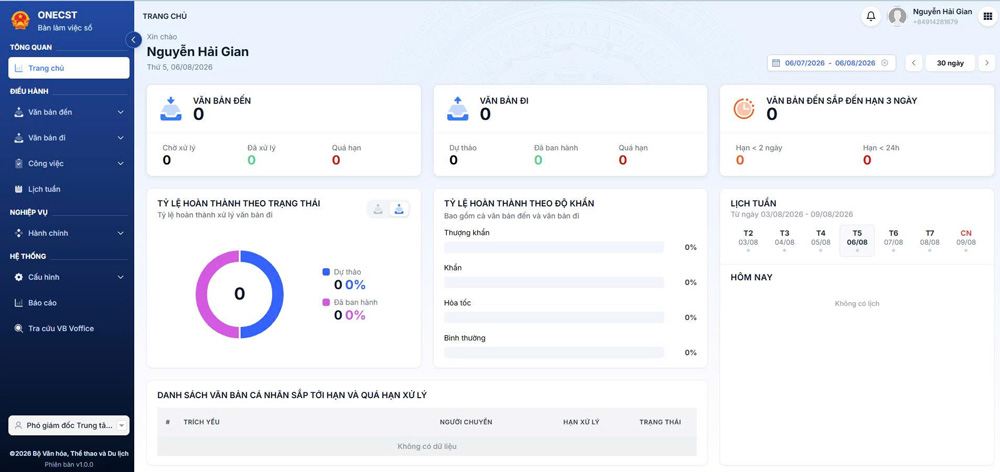1000x472 pixels.
Task: Click the clock icon for sắp đến hạn
Action: click(744, 109)
